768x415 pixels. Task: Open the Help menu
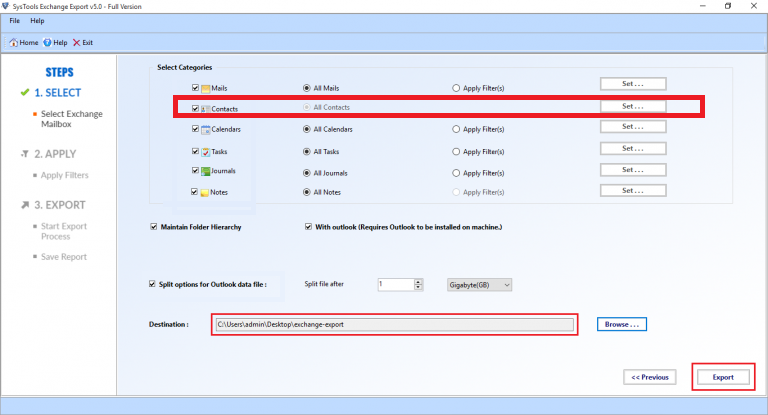click(37, 21)
